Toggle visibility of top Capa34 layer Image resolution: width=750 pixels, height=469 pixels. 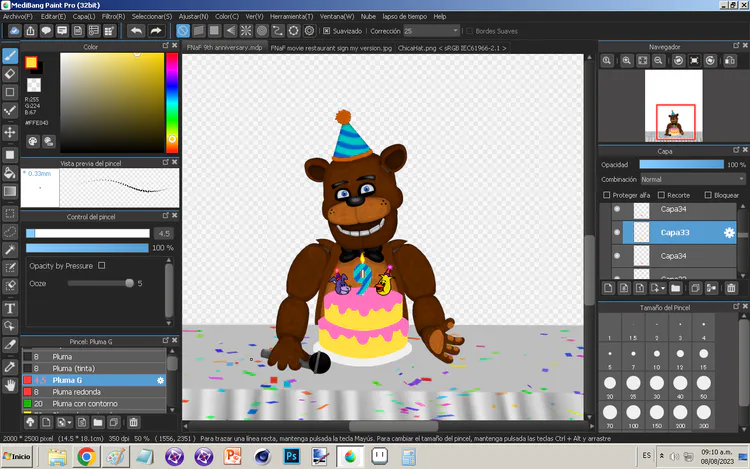click(x=617, y=209)
